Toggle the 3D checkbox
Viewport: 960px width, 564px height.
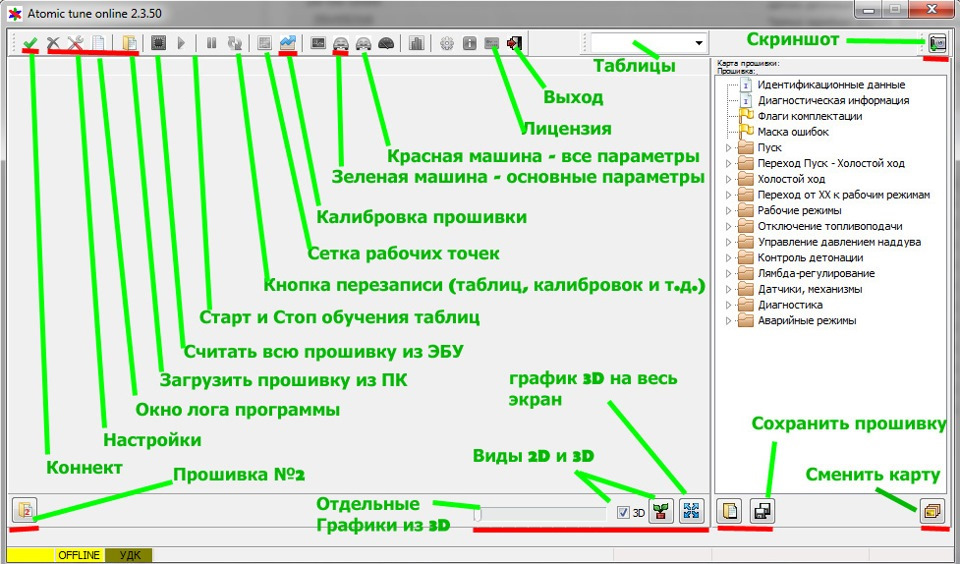pos(623,513)
